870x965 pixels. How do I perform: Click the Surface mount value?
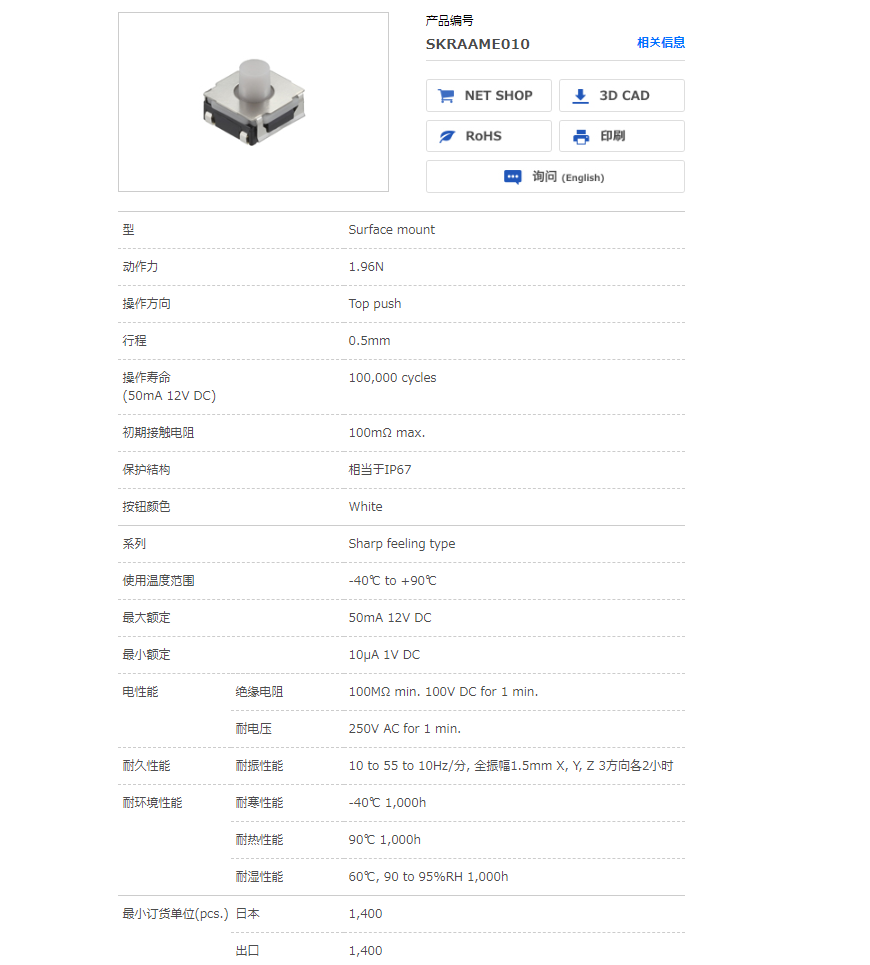coord(391,230)
